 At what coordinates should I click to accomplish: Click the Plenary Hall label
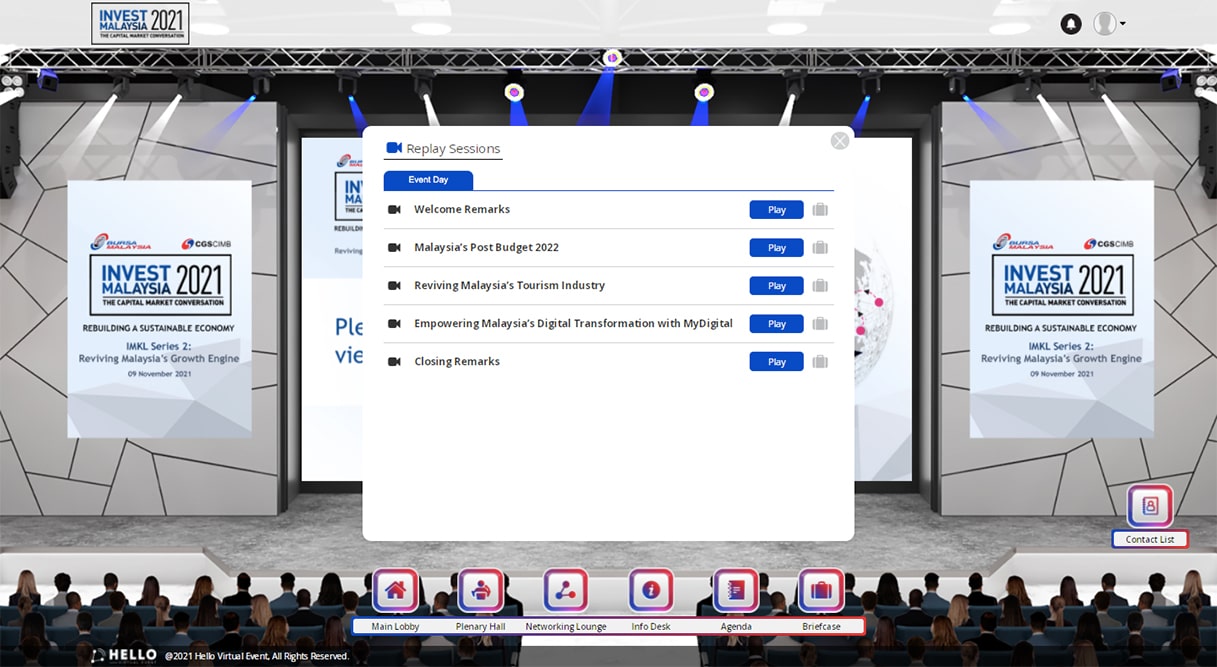(481, 627)
